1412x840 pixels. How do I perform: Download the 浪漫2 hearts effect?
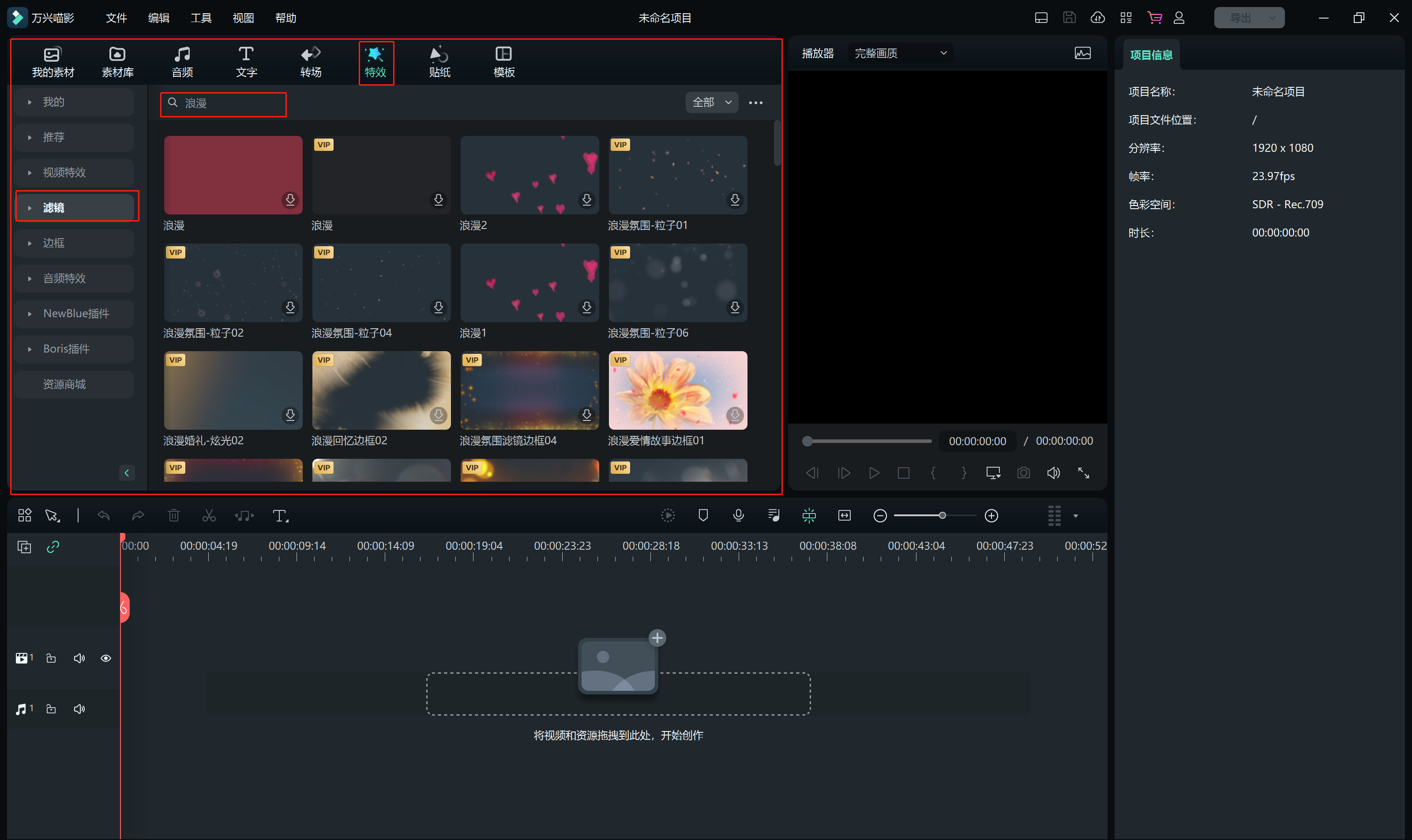click(x=586, y=199)
